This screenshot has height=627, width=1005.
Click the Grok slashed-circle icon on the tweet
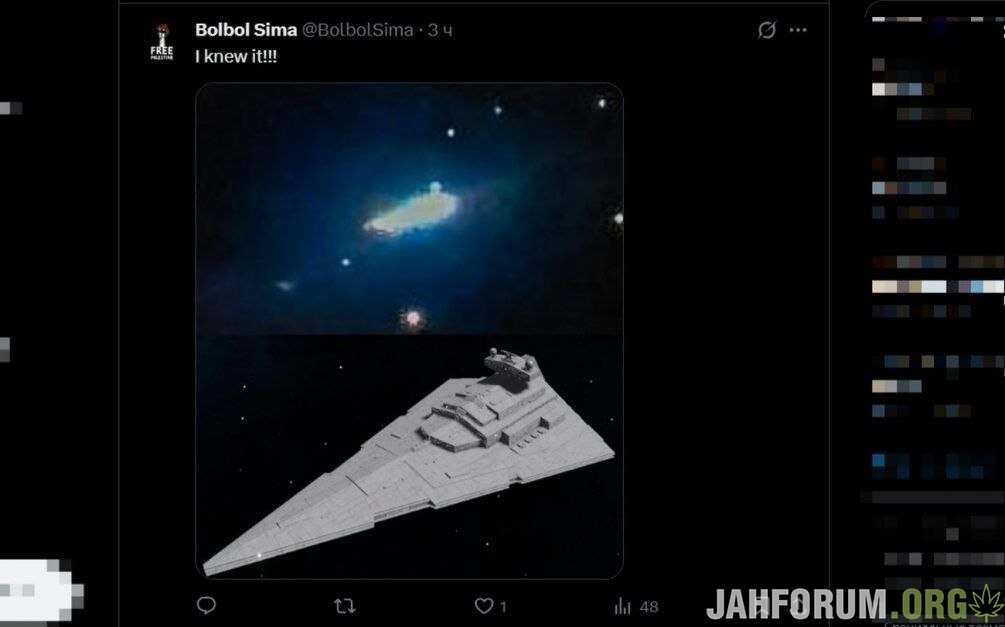pyautogui.click(x=767, y=29)
